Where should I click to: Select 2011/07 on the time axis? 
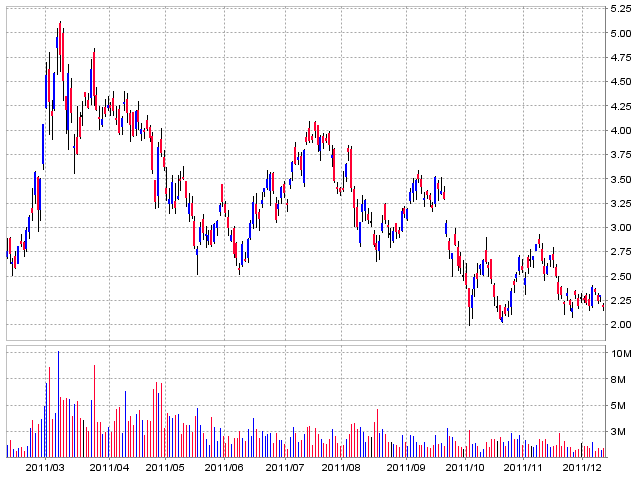(x=285, y=467)
